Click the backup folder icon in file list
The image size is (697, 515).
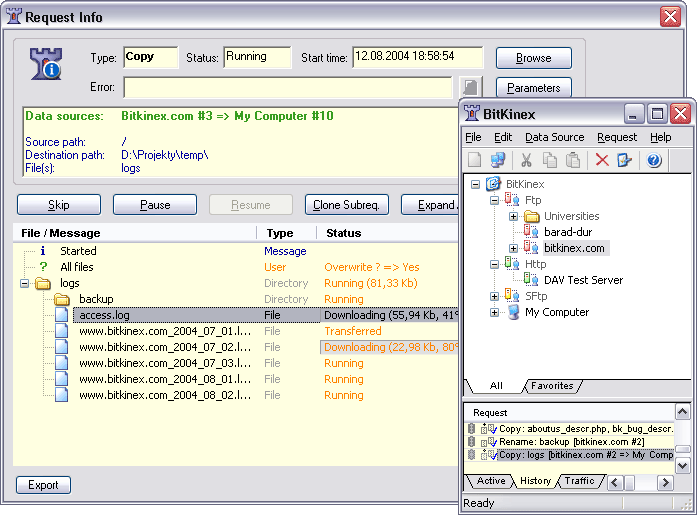[62, 299]
